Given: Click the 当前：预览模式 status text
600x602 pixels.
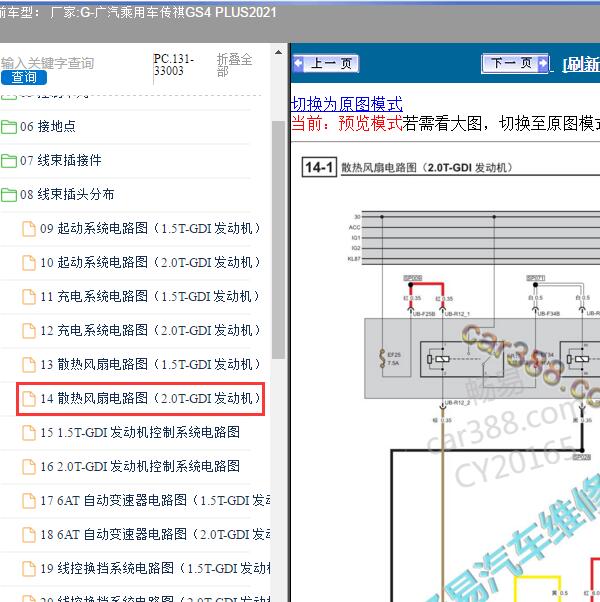Looking at the screenshot, I should pos(347,123).
